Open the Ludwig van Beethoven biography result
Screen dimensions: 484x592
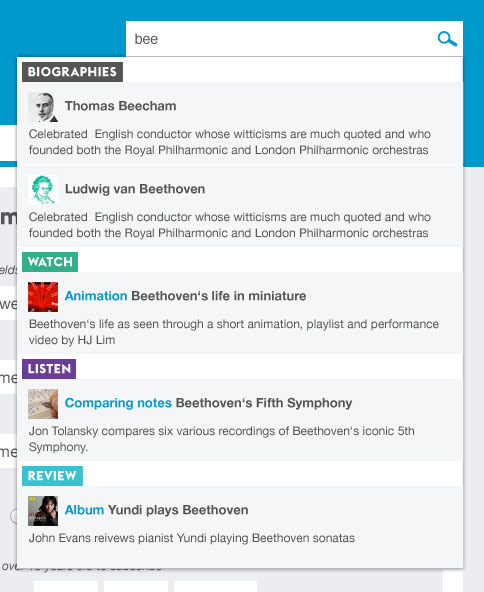click(135, 189)
